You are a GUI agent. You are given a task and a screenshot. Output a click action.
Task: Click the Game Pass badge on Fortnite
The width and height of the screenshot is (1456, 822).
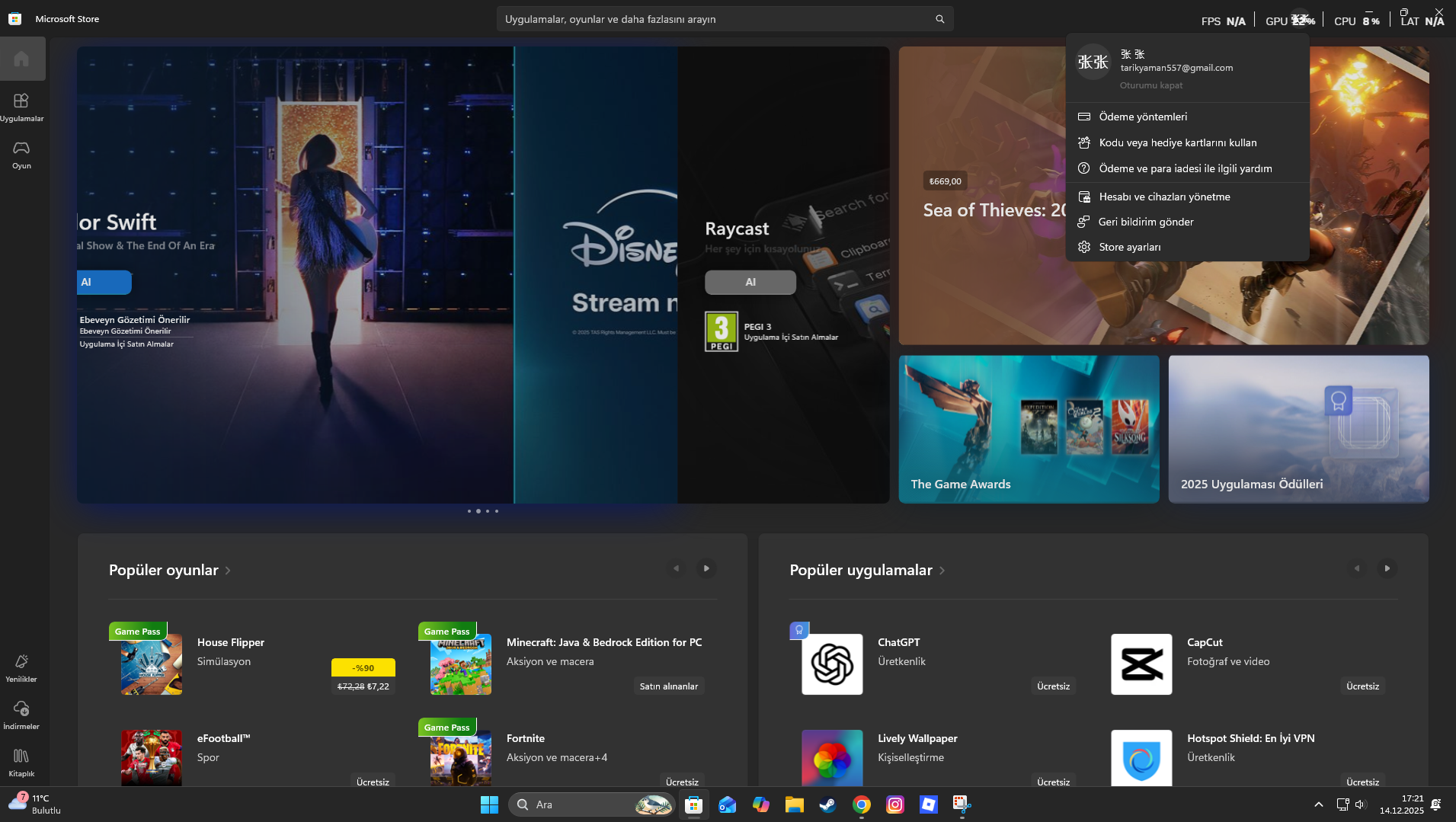pos(446,728)
